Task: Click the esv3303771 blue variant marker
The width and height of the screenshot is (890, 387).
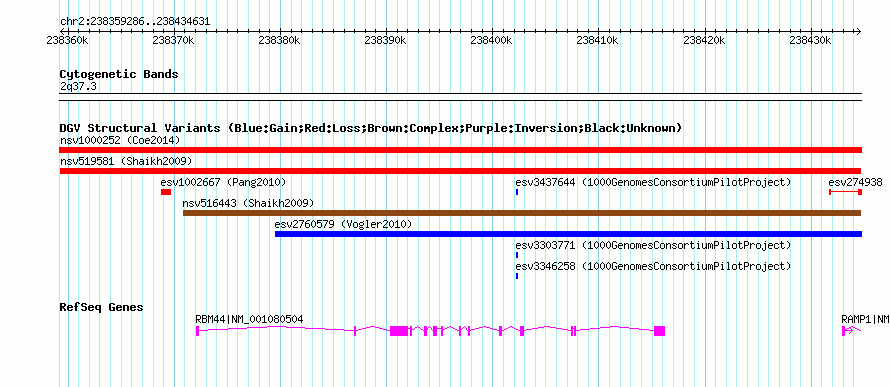Action: (x=517, y=255)
